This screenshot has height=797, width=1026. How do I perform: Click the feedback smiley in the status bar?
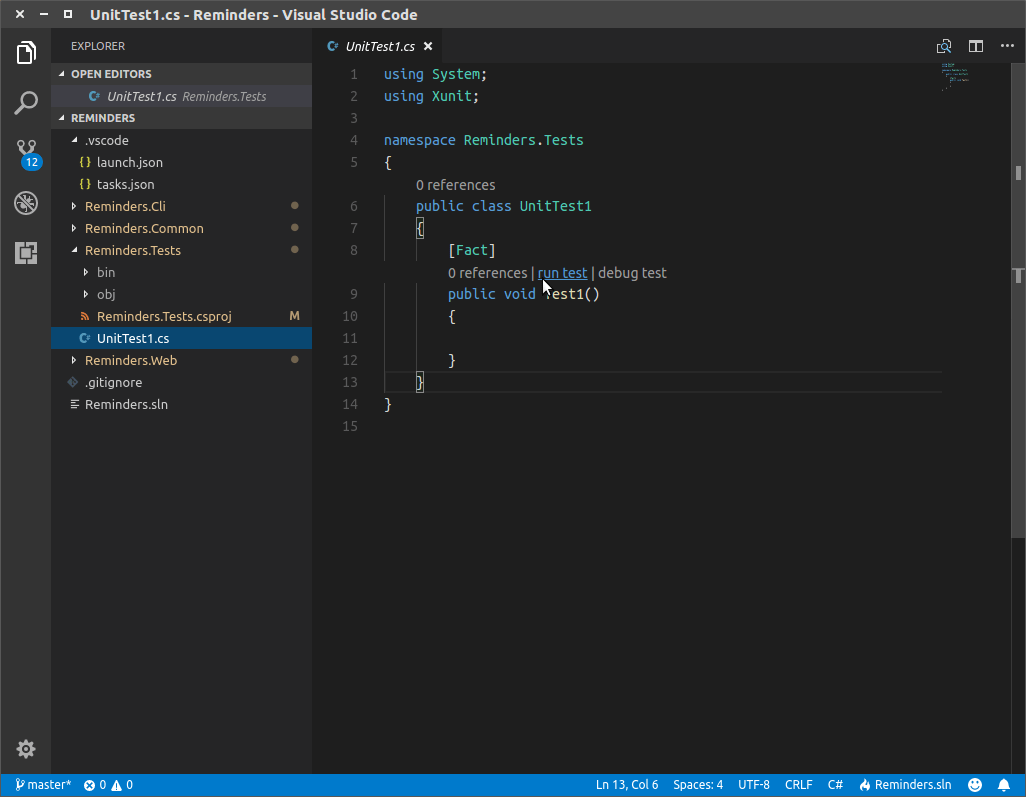[974, 784]
